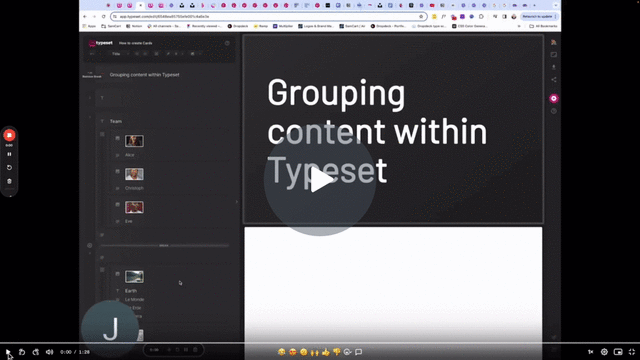Enable picture-in-picture mode
640x360 pixels.
click(618, 352)
